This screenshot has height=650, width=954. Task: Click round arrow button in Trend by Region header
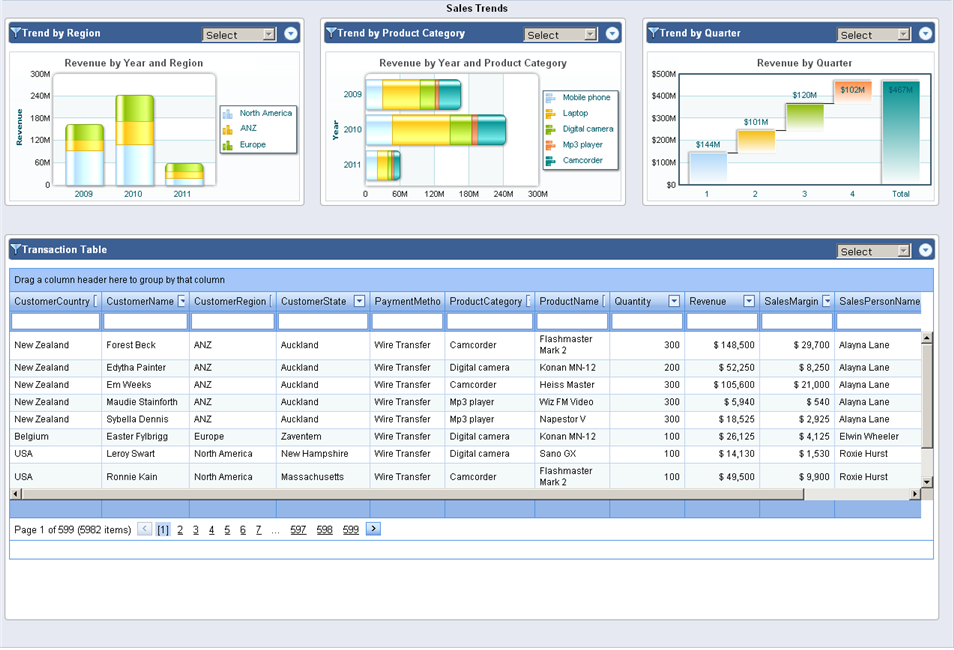click(291, 34)
